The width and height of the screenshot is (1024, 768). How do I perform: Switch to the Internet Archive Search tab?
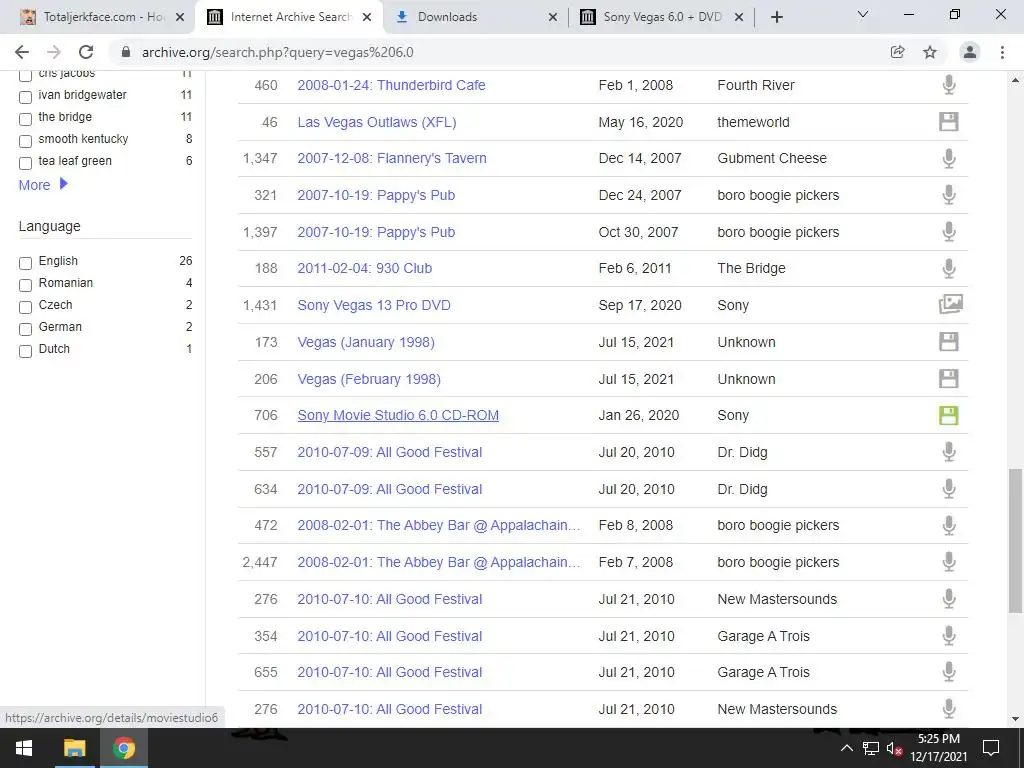click(x=287, y=17)
